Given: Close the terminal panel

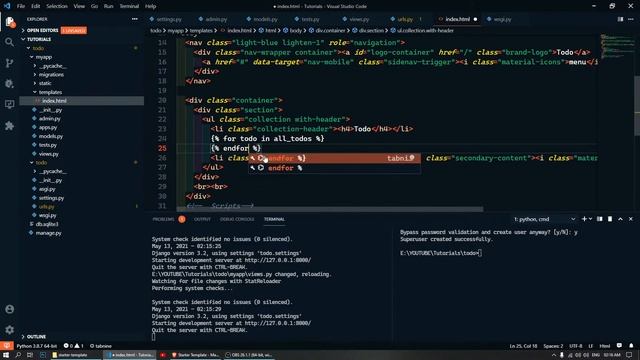Looking at the screenshot, I should click(631, 219).
